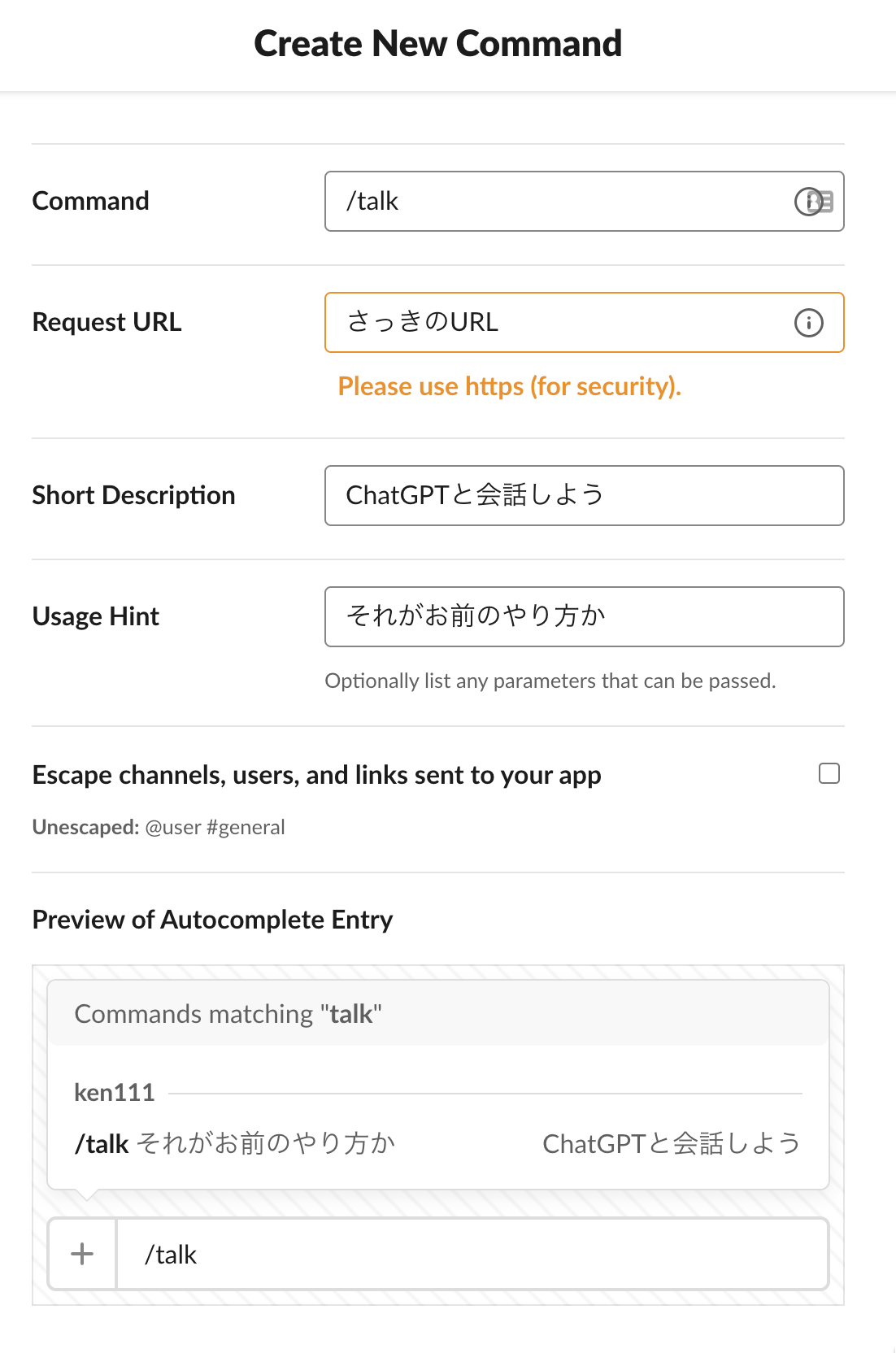The image size is (896, 1353).
Task: Click the /talk message input in preview
Action: 472,1254
